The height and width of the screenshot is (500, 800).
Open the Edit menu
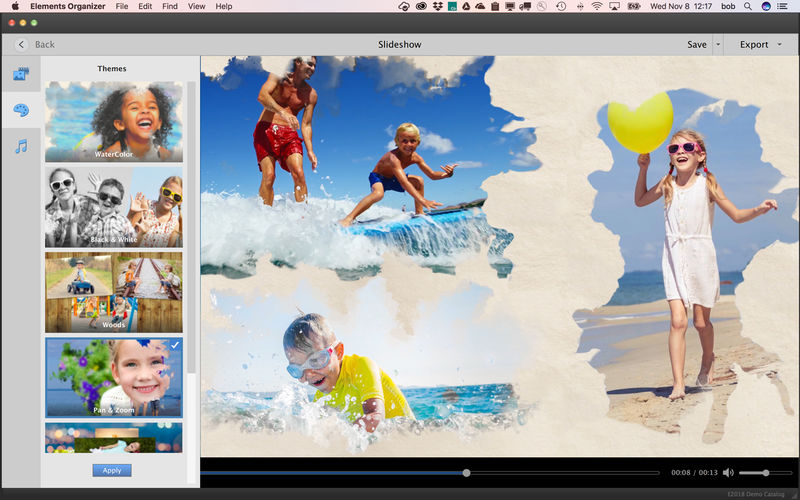145,6
